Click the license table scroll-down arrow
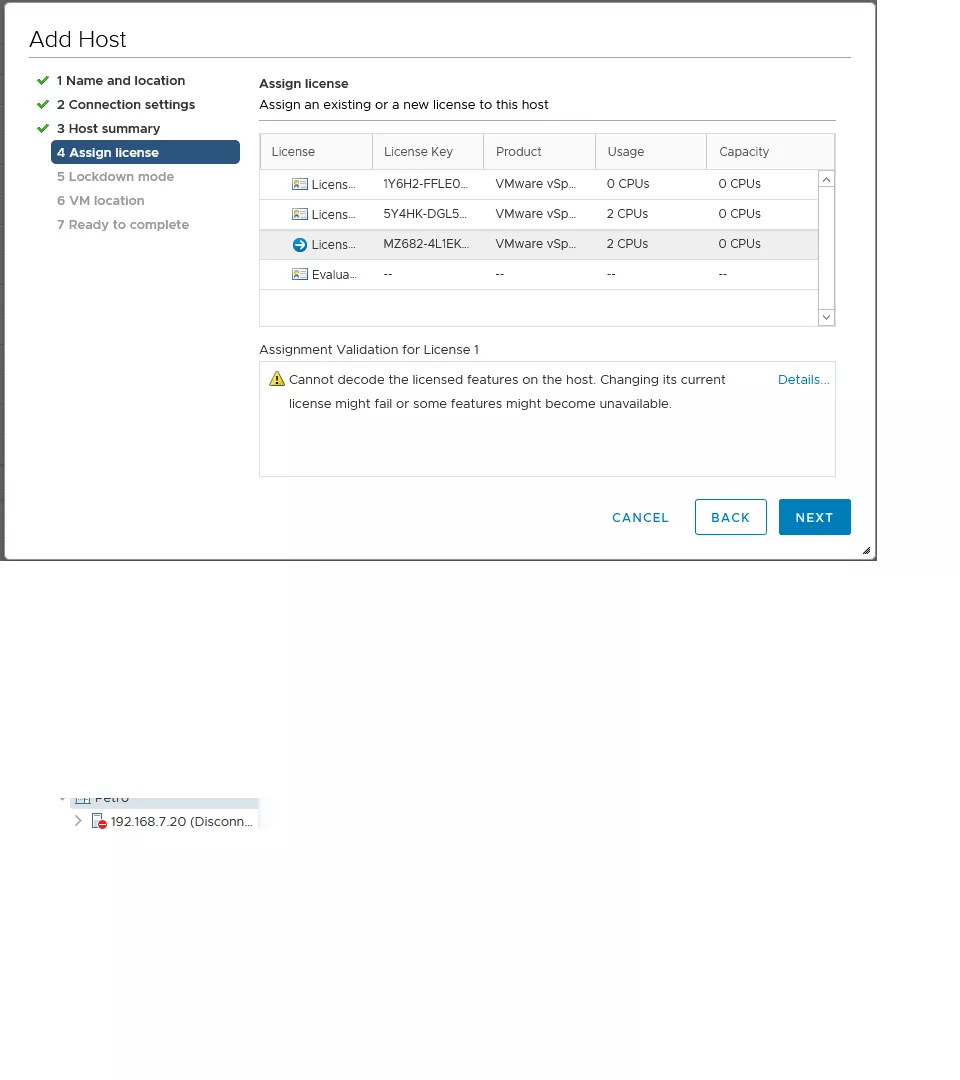Viewport: 960px width, 1080px height. pos(826,318)
